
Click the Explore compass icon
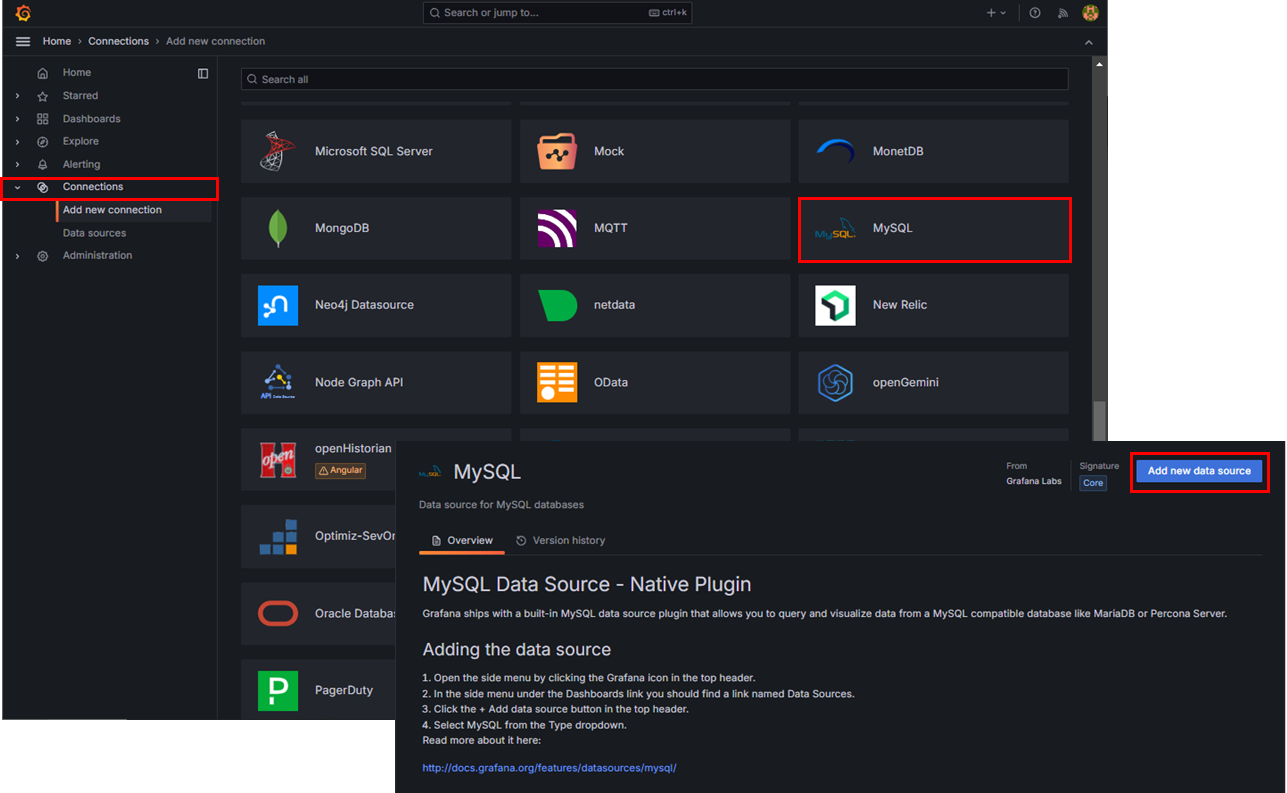click(x=42, y=142)
